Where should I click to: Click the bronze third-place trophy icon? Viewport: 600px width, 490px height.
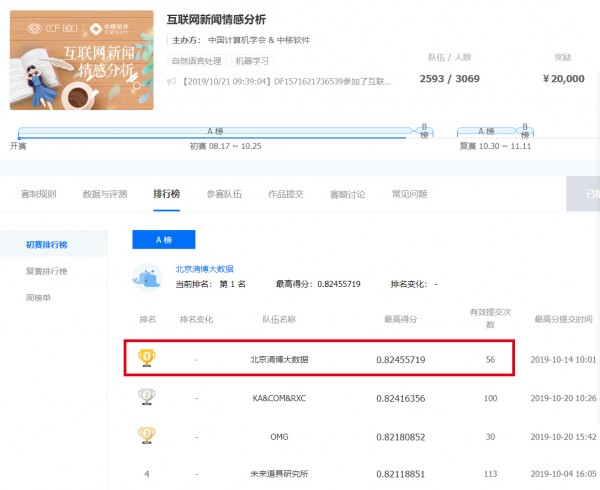coord(147,435)
